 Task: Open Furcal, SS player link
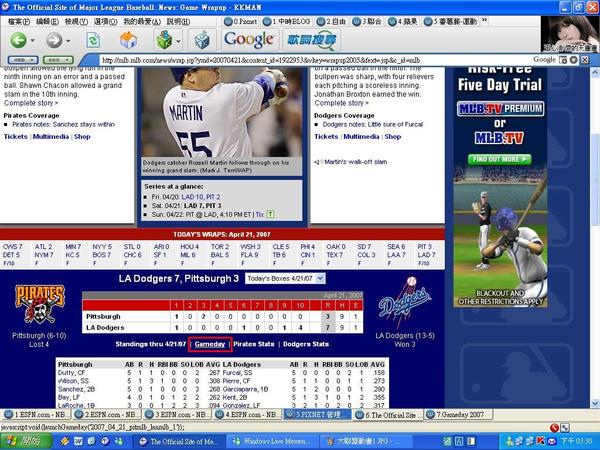coord(238,373)
